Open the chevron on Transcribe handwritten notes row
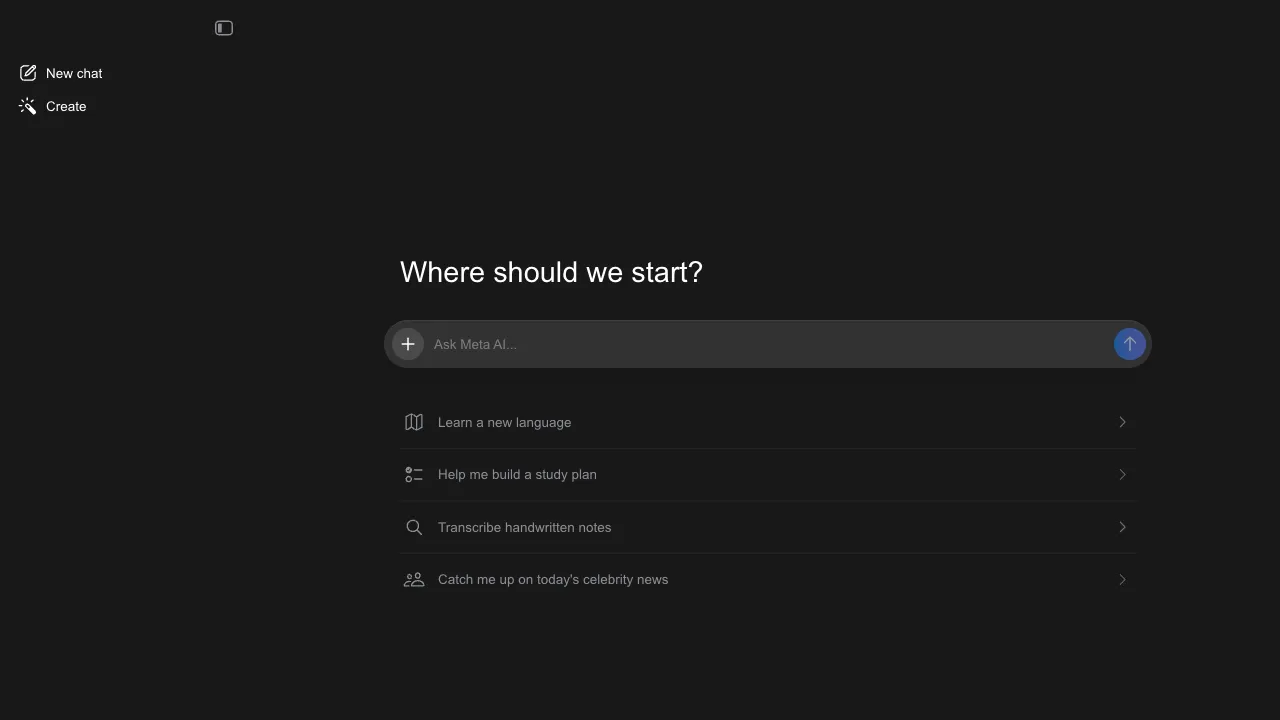Viewport: 1280px width, 720px height. tap(1122, 527)
